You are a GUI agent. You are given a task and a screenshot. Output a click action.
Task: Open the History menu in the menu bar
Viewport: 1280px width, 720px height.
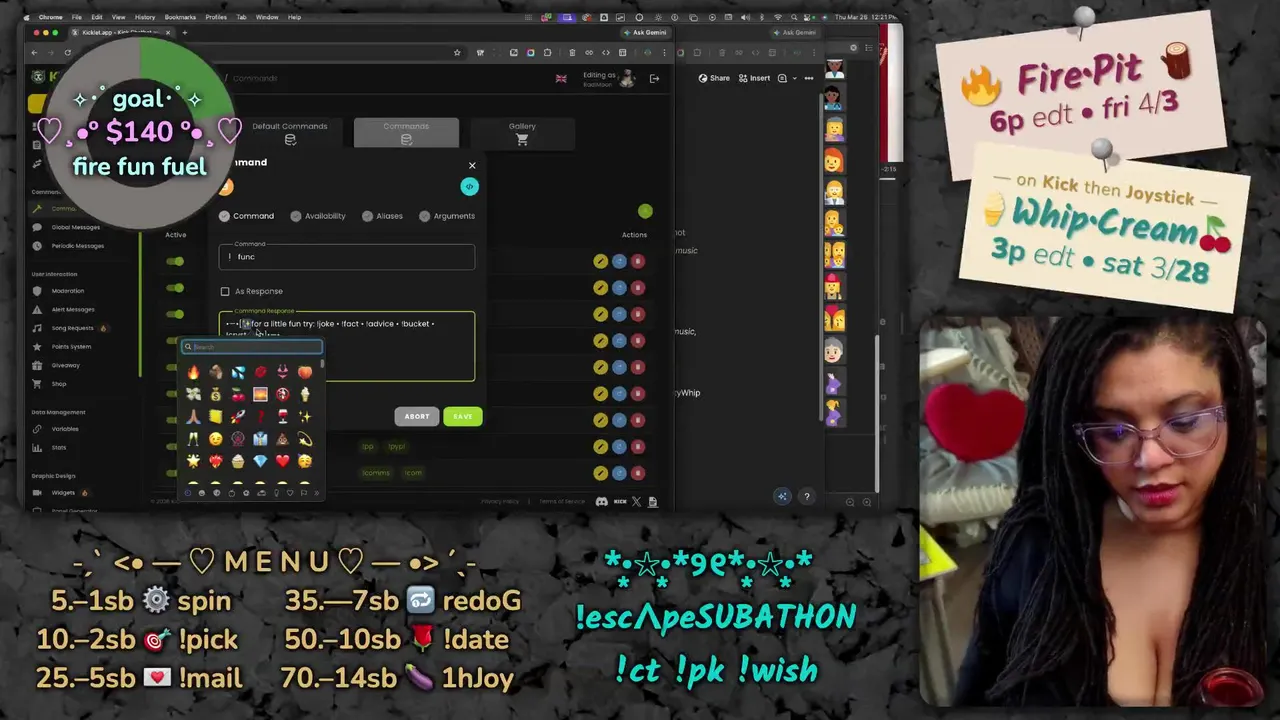pyautogui.click(x=145, y=17)
